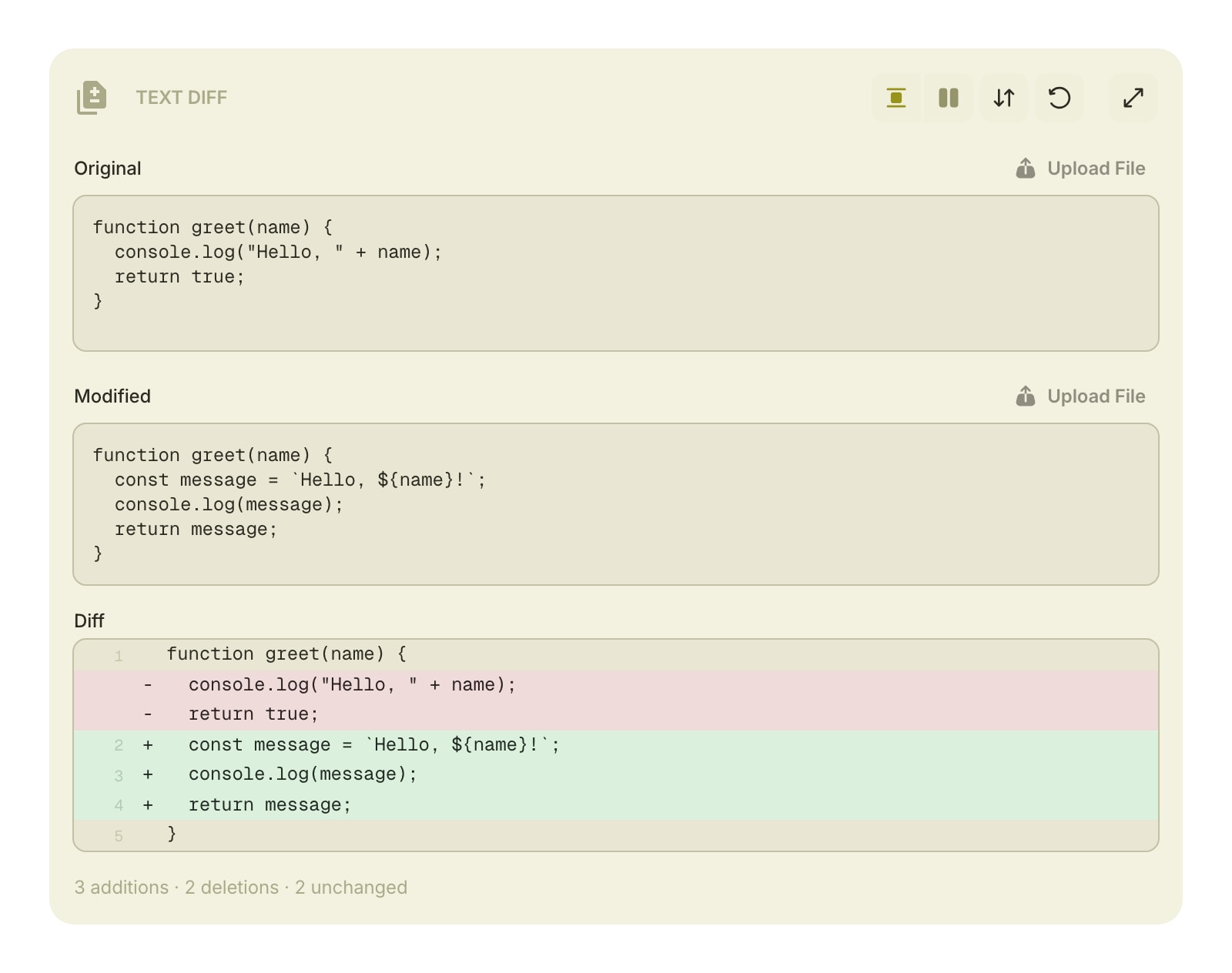Click the added const message line
Screen dimensions: 1232x973
pyautogui.click(x=373, y=745)
